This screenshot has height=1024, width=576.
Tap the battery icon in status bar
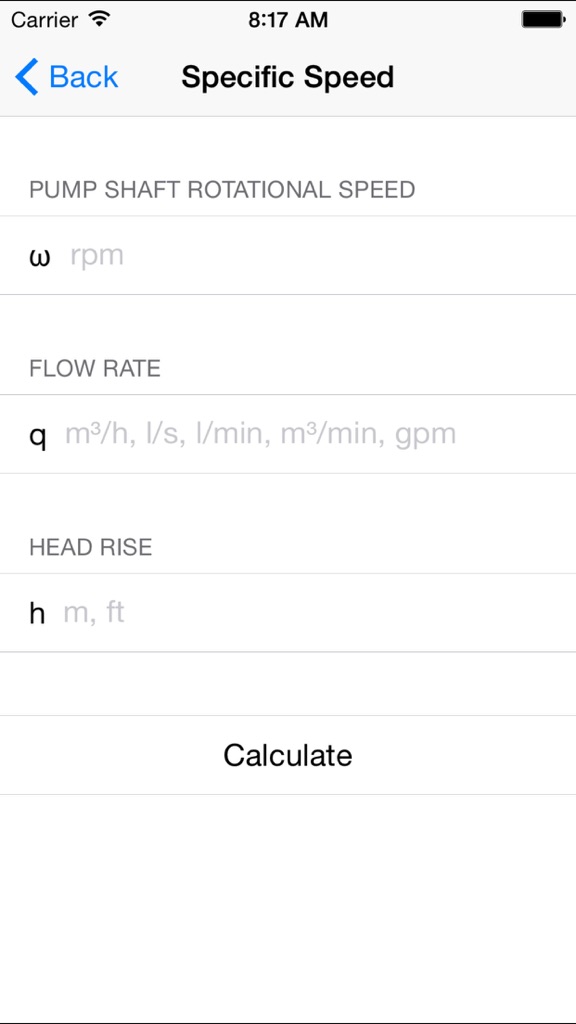[x=543, y=19]
